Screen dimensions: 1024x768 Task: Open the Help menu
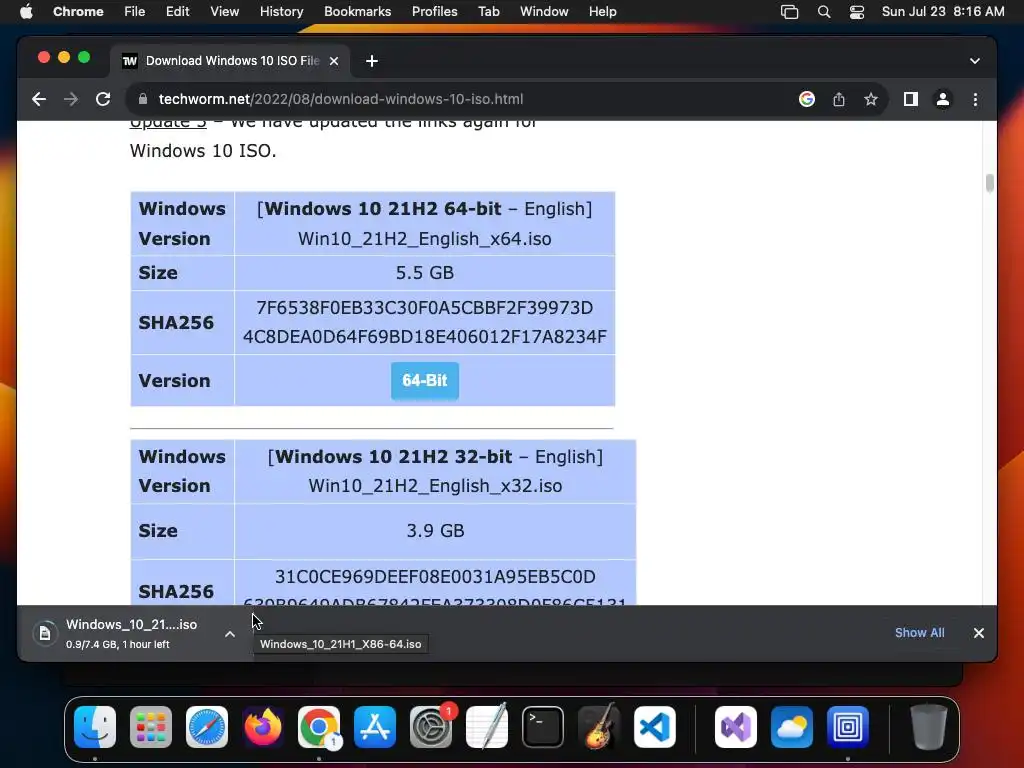point(602,12)
